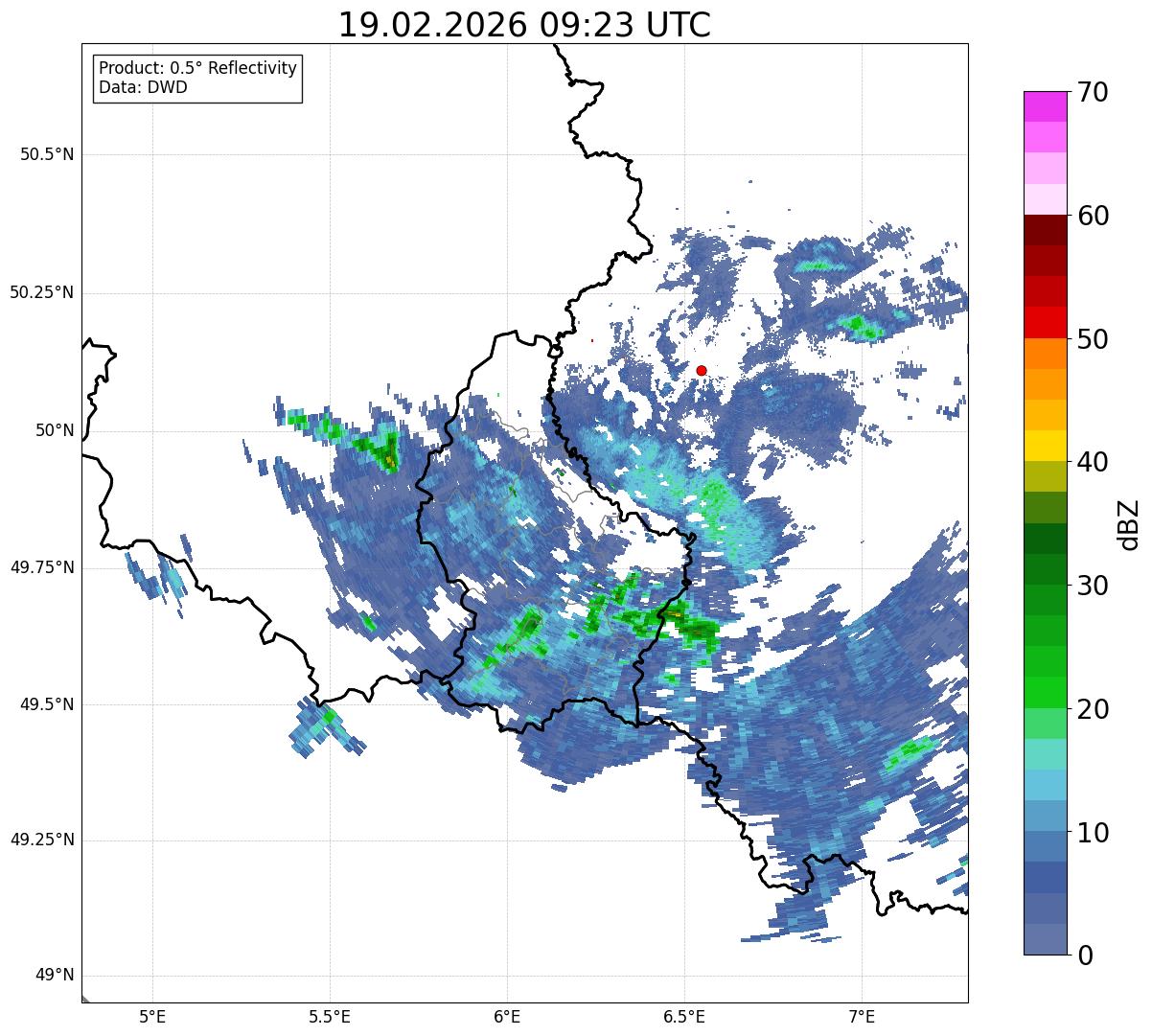Click the '49.75°N' latitude label
This screenshot has height=1036, width=1152.
click(x=41, y=567)
